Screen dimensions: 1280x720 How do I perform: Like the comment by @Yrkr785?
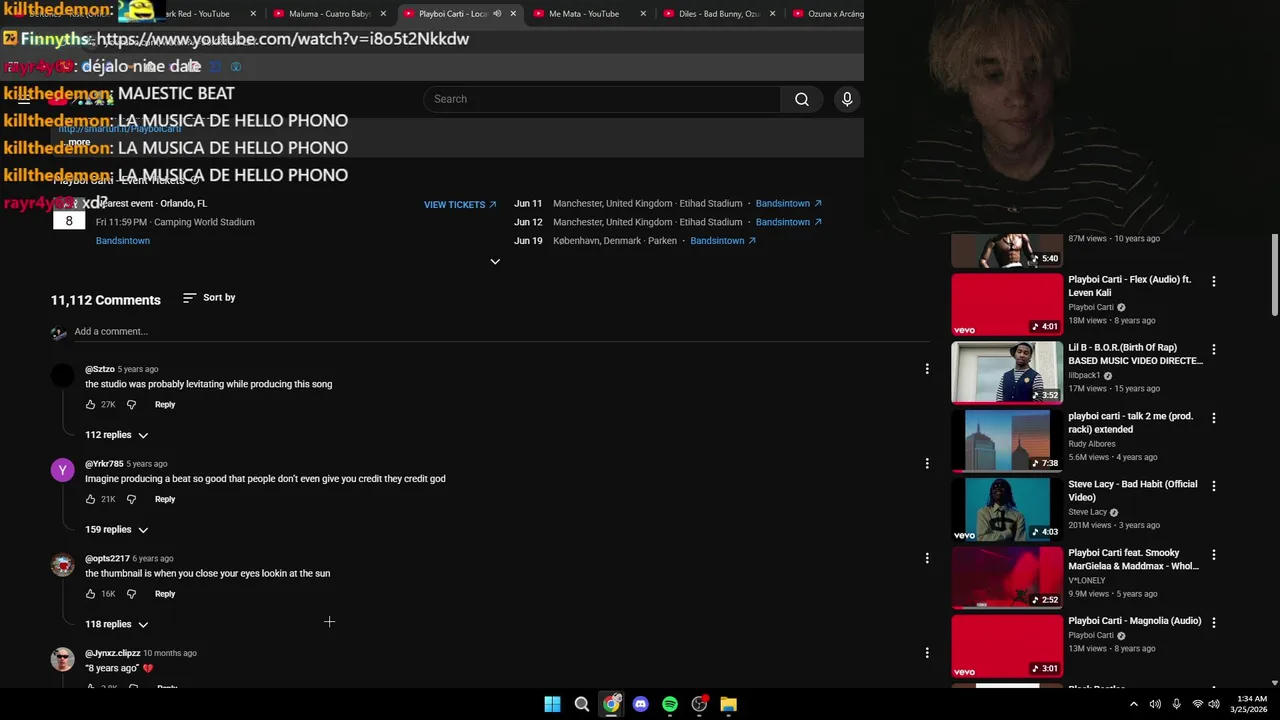click(90, 499)
